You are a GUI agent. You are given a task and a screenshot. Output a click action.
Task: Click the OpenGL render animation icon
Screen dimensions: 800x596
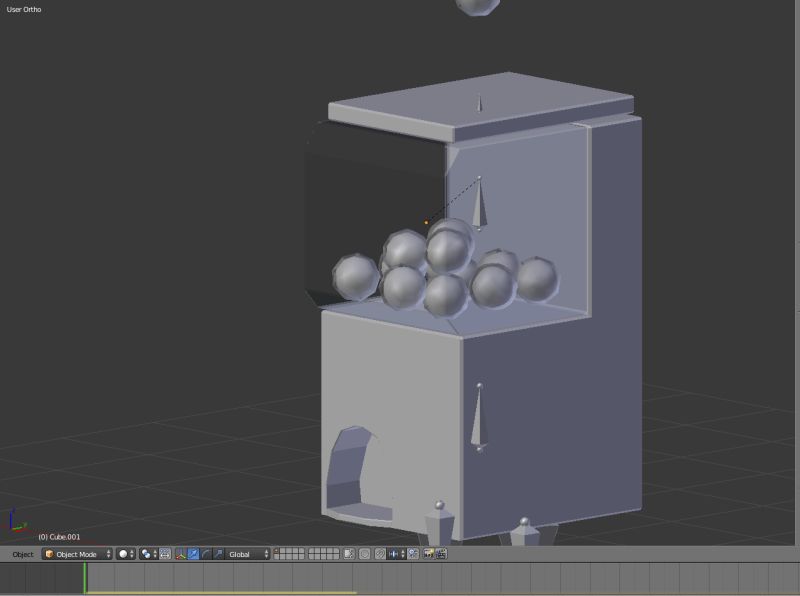[x=443, y=554]
